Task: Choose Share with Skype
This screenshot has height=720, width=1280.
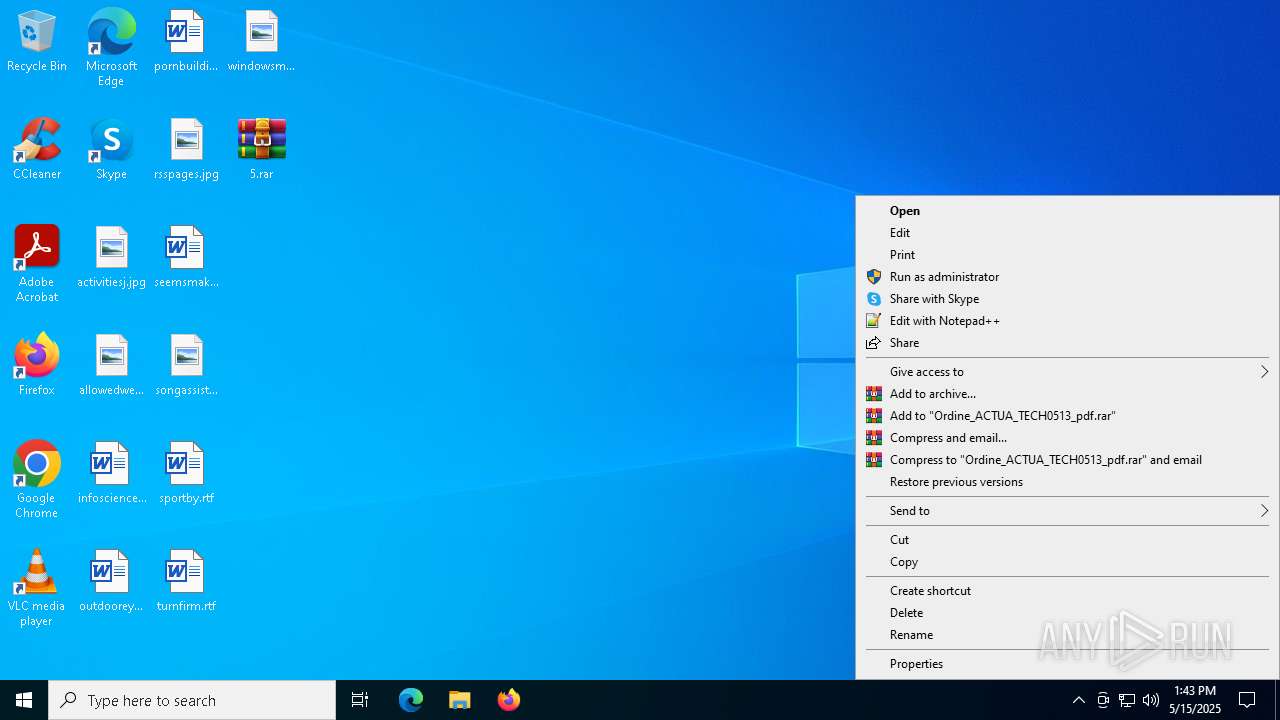Action: tap(1067, 299)
